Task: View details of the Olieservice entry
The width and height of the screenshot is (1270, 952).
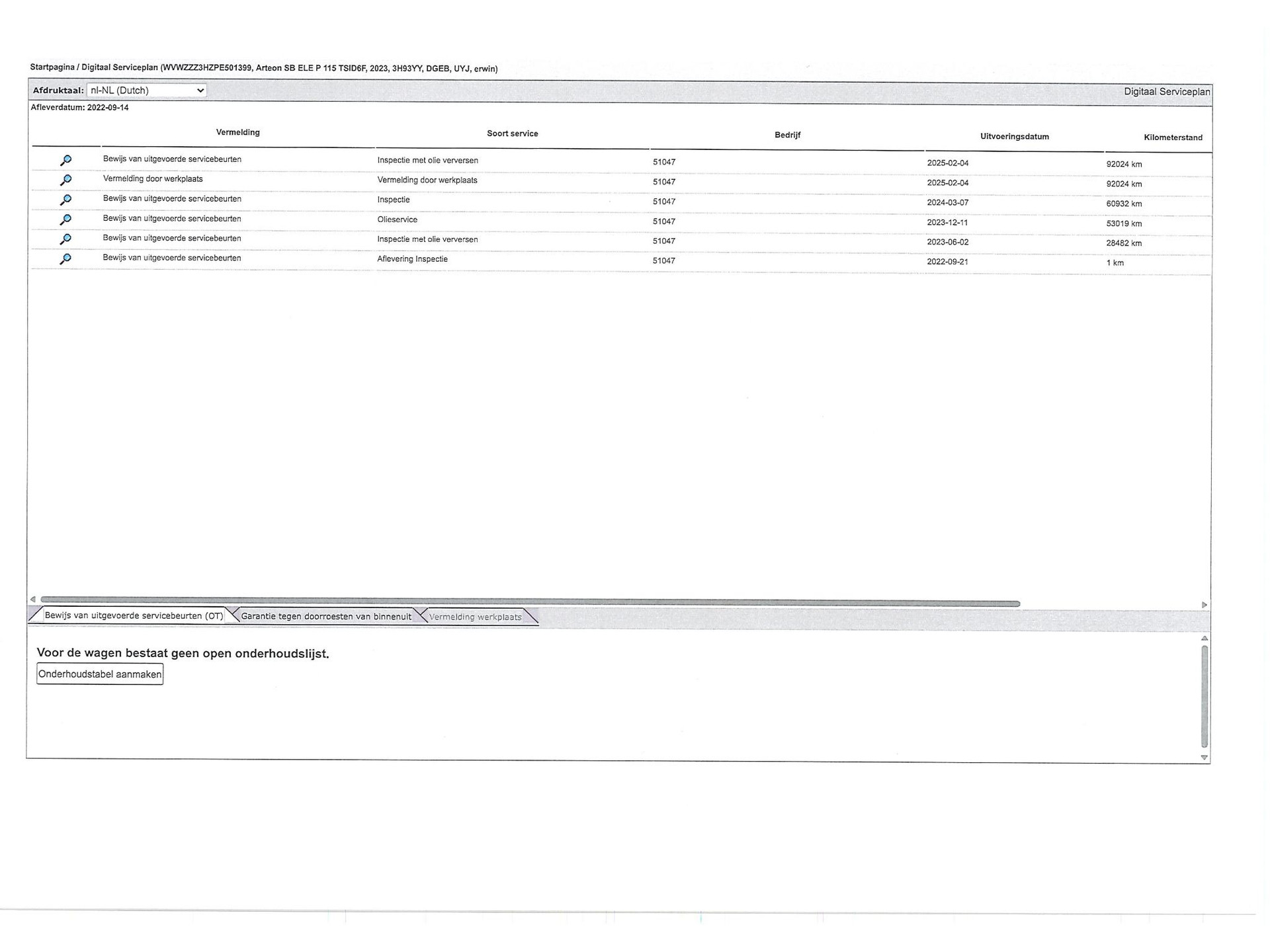Action: 65,219
